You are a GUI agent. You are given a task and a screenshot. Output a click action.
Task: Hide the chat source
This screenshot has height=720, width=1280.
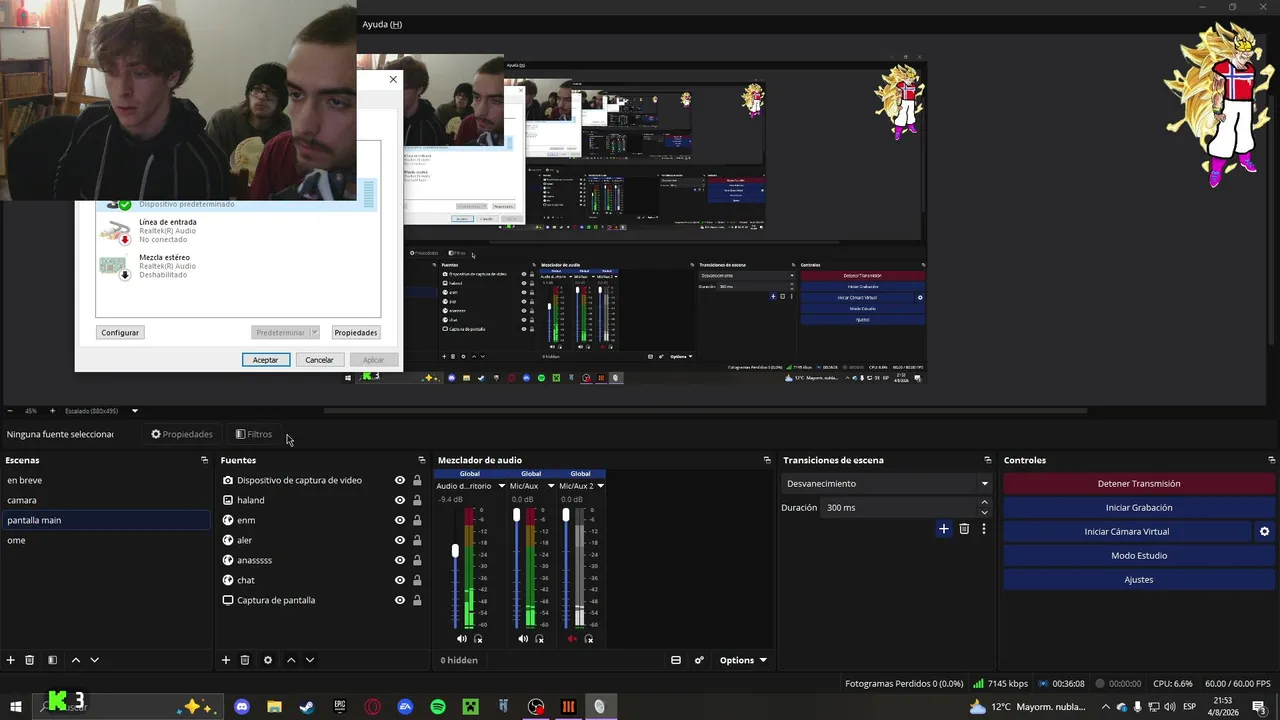point(400,580)
